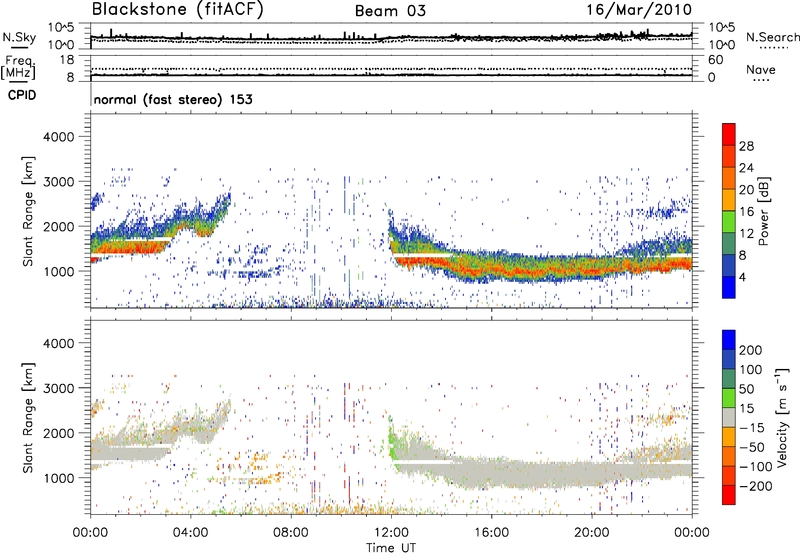Pick the gray segment of velocity colorbar
Image resolution: width=800 pixels, height=554 pixels.
point(729,417)
